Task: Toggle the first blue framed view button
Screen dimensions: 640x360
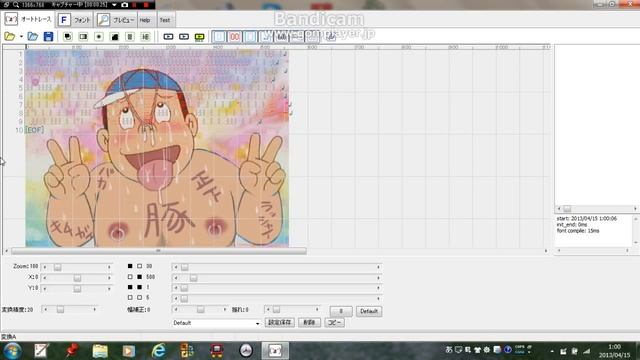Action: (219, 37)
